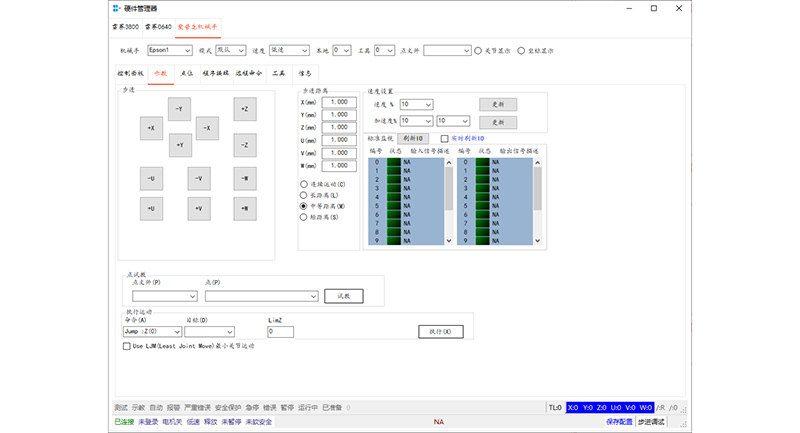Select the 爱普生机械手 tab

(197, 27)
